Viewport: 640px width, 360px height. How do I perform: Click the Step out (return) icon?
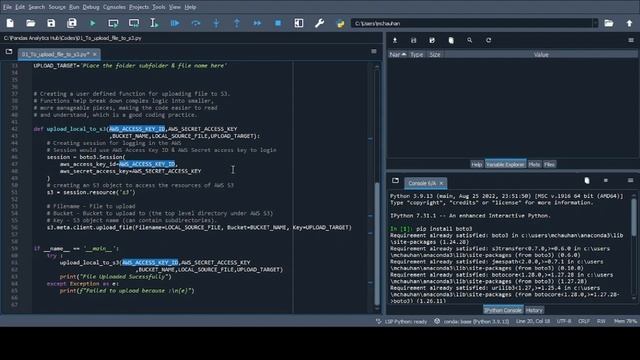(237, 23)
